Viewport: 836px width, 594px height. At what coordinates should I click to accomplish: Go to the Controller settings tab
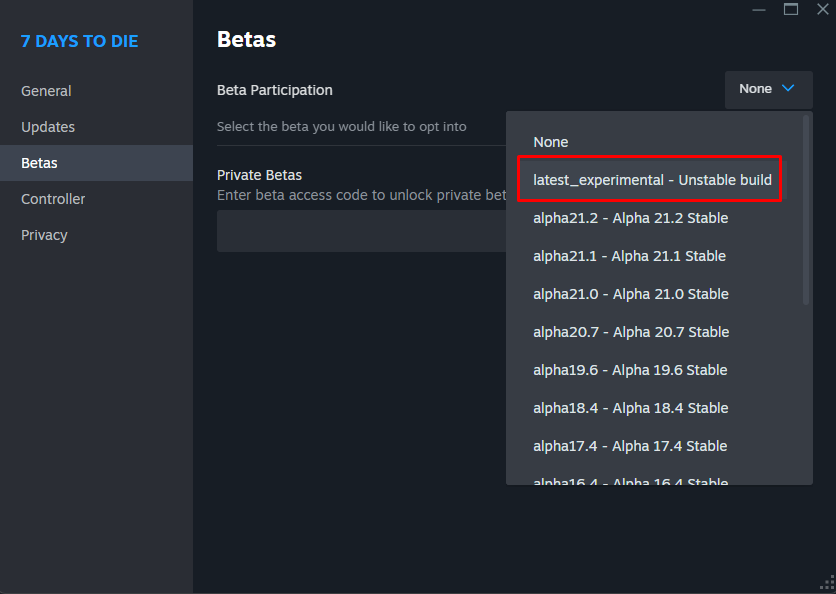point(53,199)
